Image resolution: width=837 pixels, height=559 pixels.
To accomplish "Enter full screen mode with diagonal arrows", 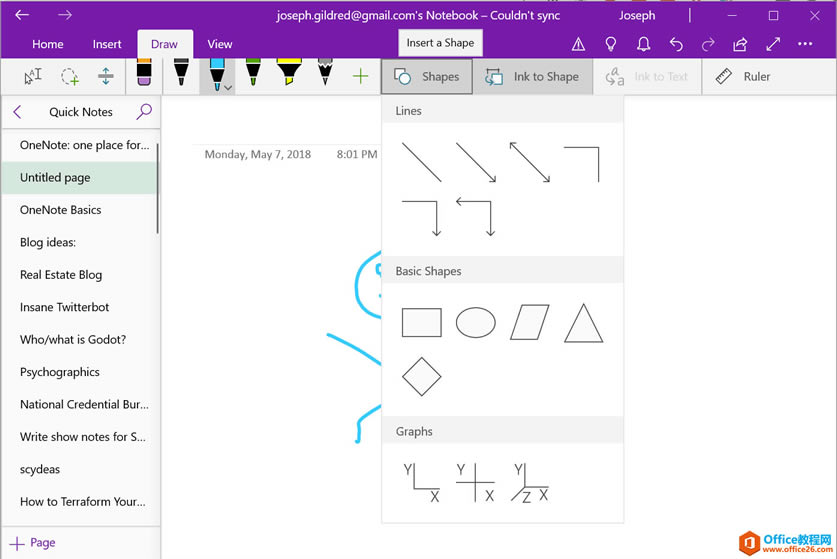I will tap(773, 44).
